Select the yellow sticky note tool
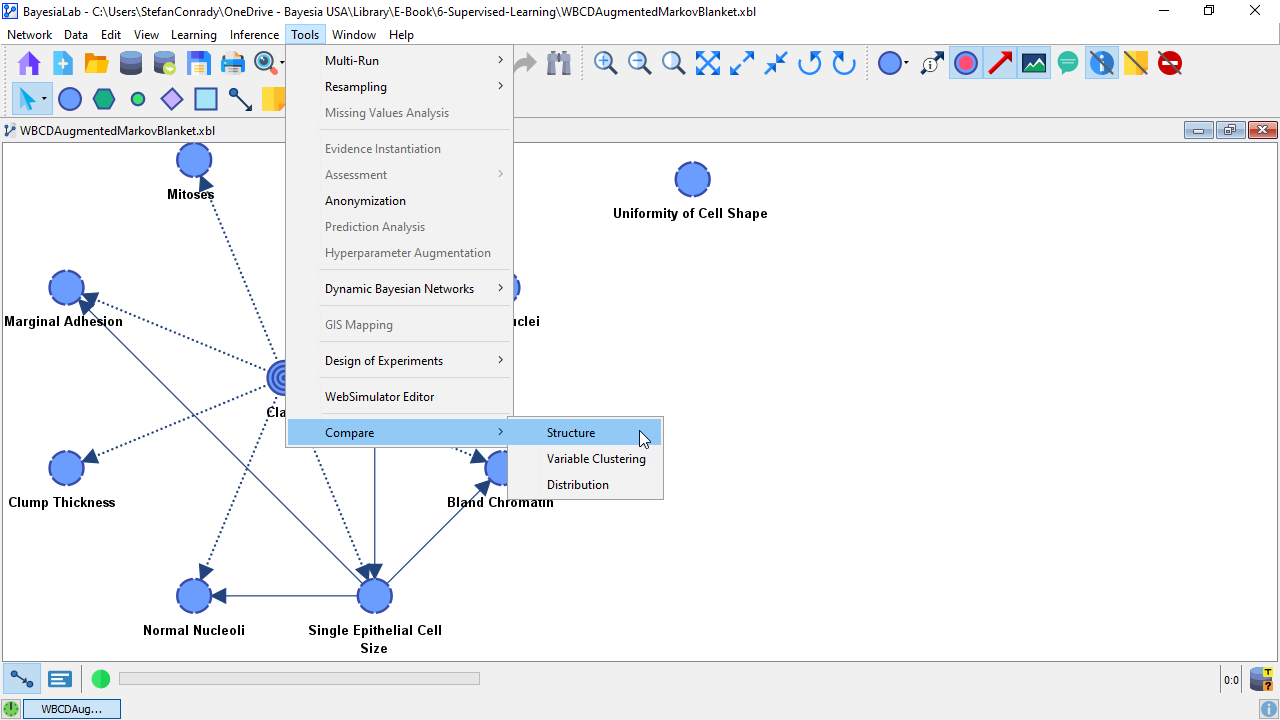The height and width of the screenshot is (720, 1280). pos(272,99)
